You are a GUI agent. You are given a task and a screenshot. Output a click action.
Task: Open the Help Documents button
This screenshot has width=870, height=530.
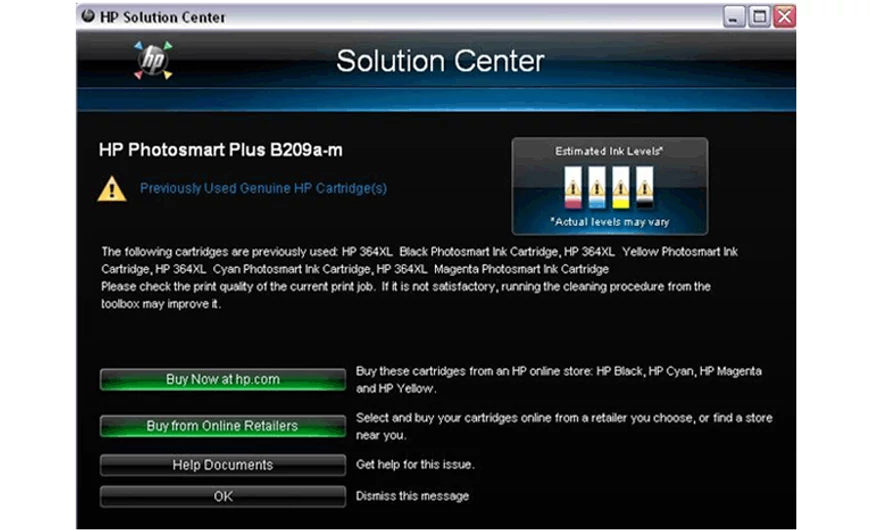(x=222, y=465)
